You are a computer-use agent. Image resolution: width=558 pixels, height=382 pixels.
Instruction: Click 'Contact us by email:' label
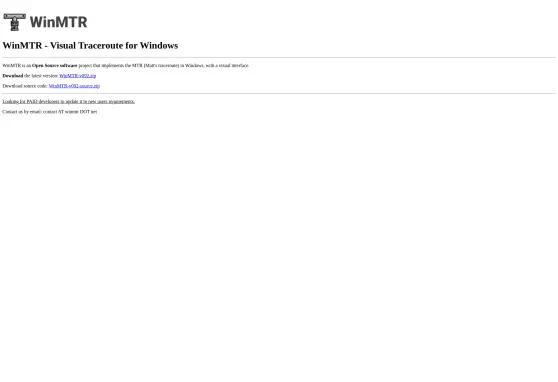(22, 111)
